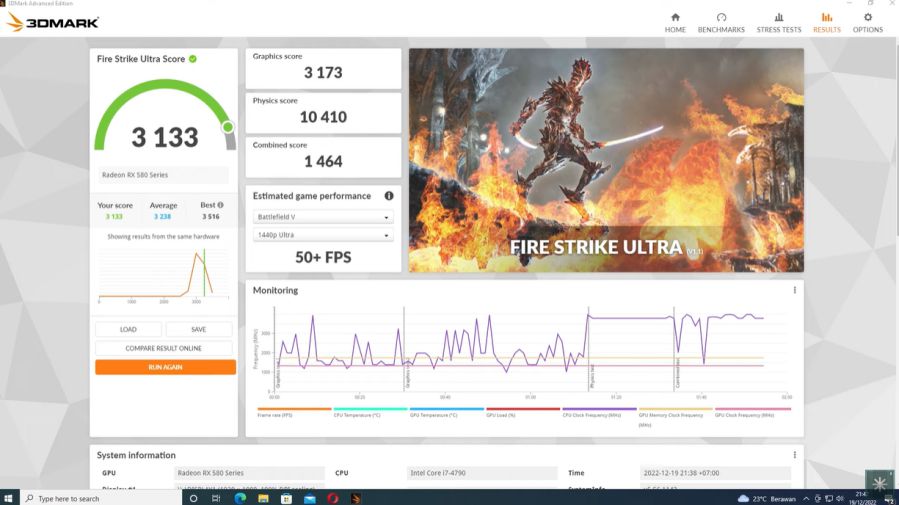Launch Microsoft Edge from the taskbar

pos(240,498)
